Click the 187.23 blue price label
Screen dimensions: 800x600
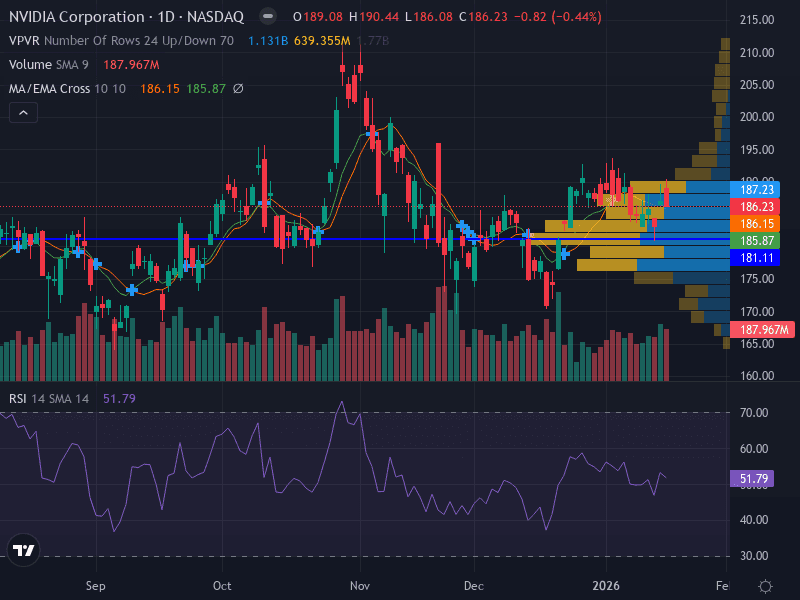coord(756,190)
